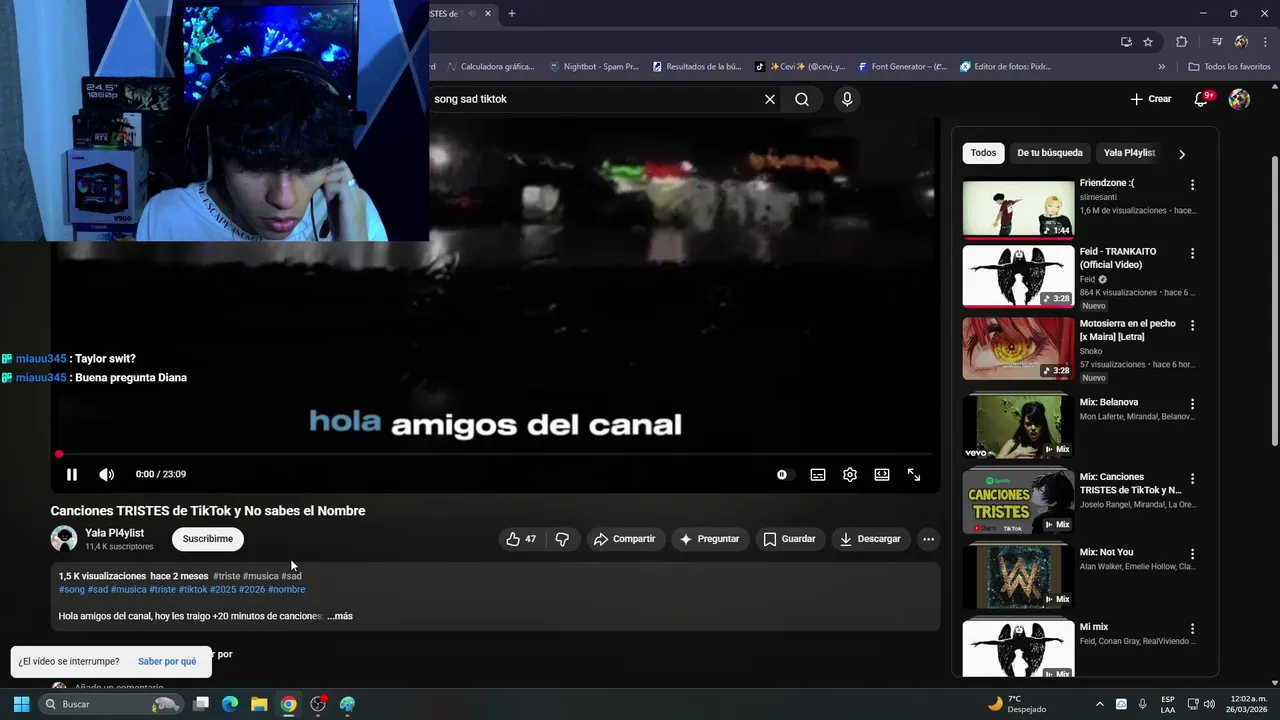Viewport: 1280px width, 720px height.
Task: Open the 'Mix: Not You' thumbnail
Action: pyautogui.click(x=1018, y=576)
